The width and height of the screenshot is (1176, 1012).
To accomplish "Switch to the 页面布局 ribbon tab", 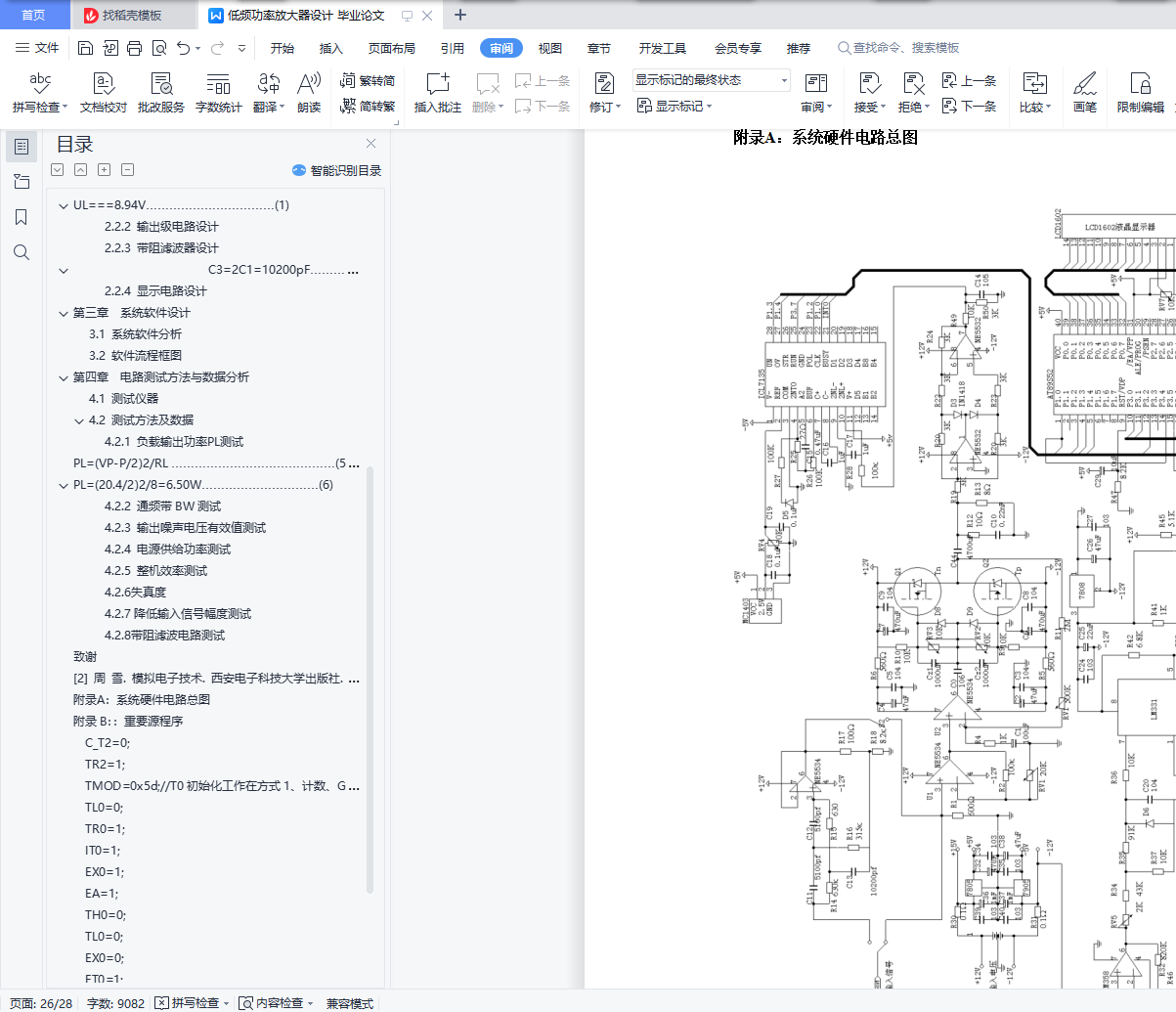I will (392, 48).
